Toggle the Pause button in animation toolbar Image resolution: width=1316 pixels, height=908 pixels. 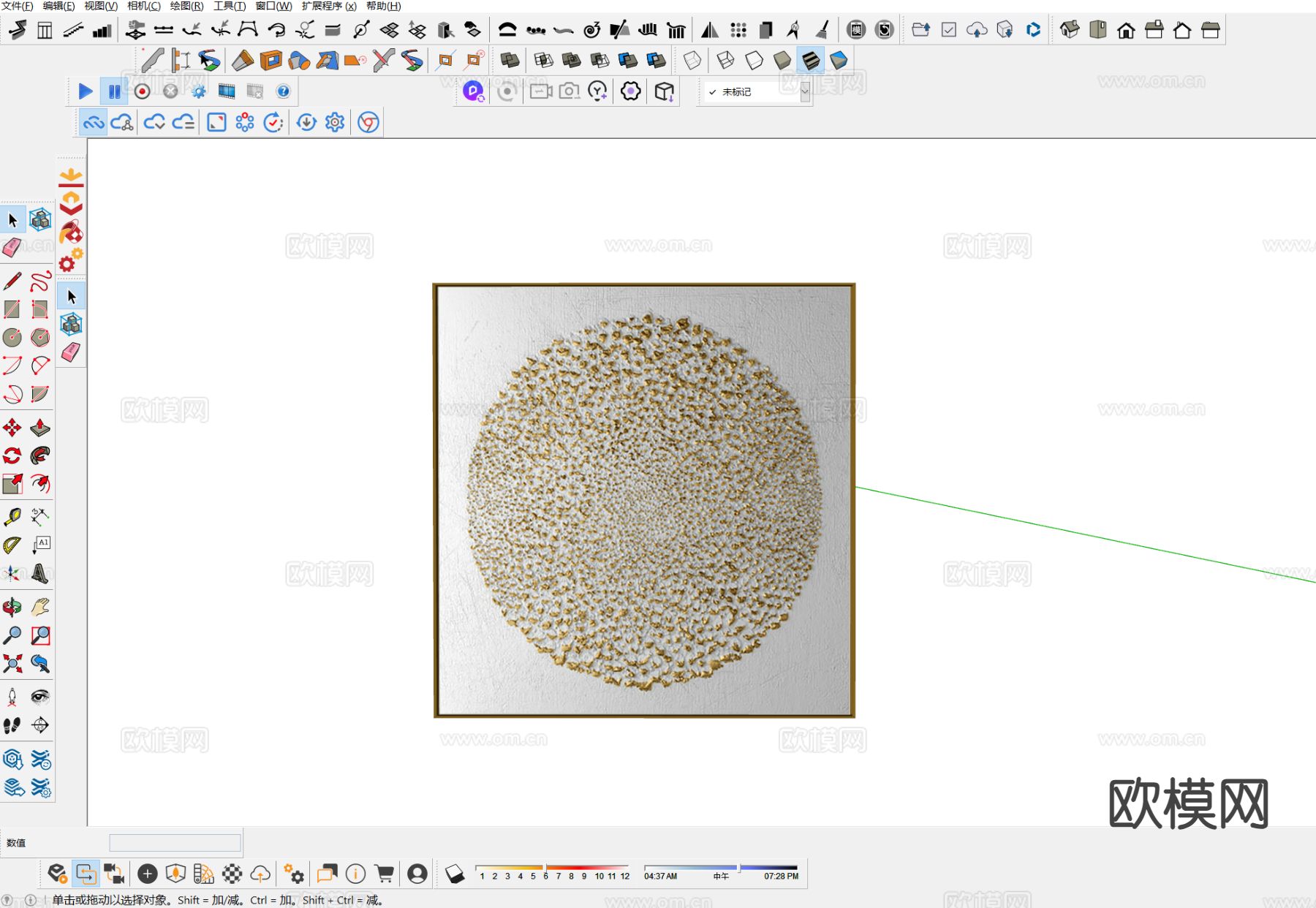pos(114,91)
